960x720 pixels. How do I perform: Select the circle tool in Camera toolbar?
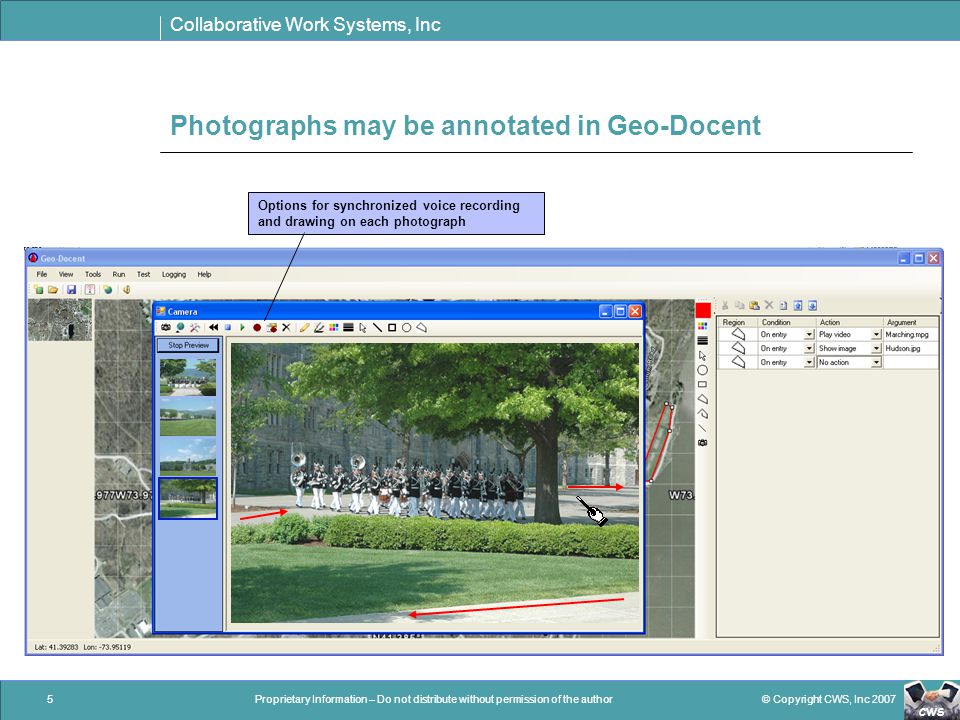pyautogui.click(x=407, y=328)
